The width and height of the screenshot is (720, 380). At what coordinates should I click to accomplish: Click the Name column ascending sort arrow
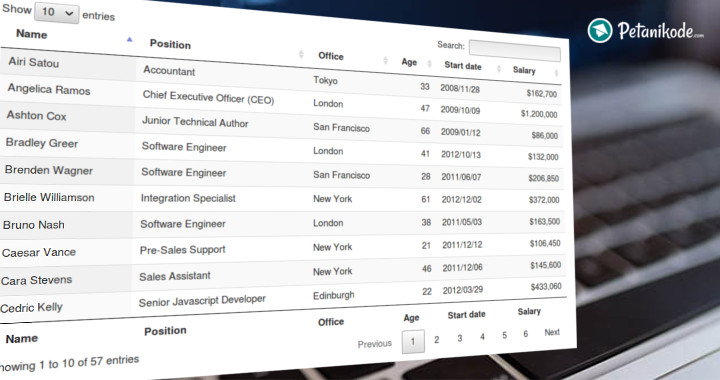pyautogui.click(x=129, y=39)
